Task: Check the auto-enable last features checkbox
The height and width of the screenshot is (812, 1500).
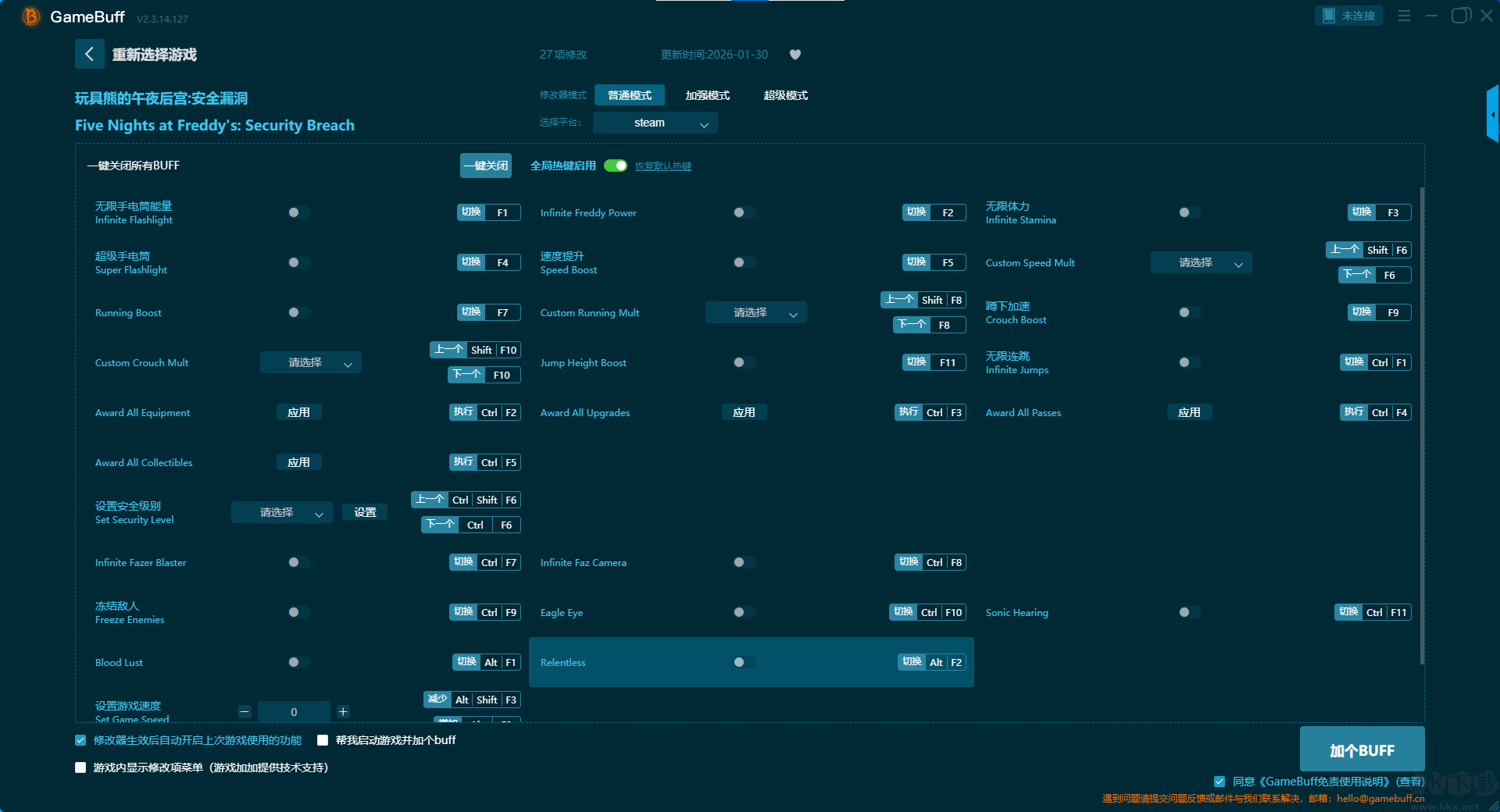Action: tap(80, 740)
